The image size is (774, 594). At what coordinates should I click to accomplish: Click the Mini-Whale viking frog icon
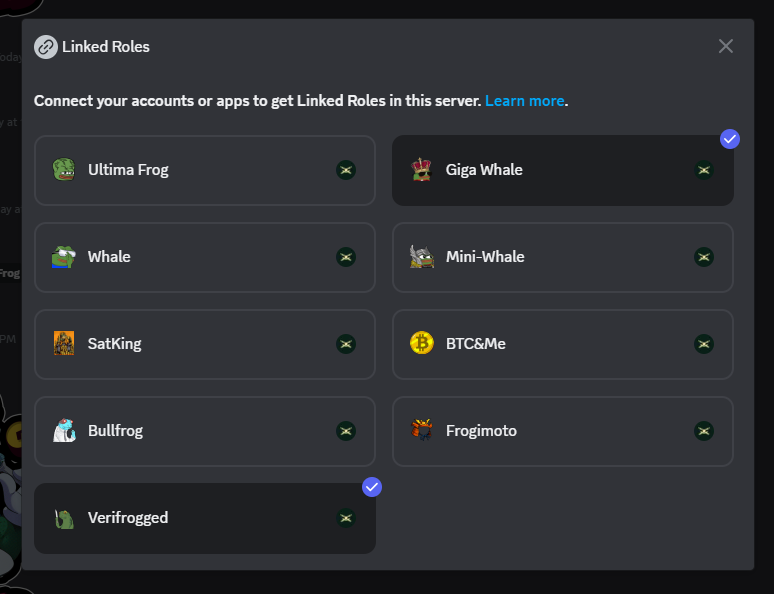421,257
